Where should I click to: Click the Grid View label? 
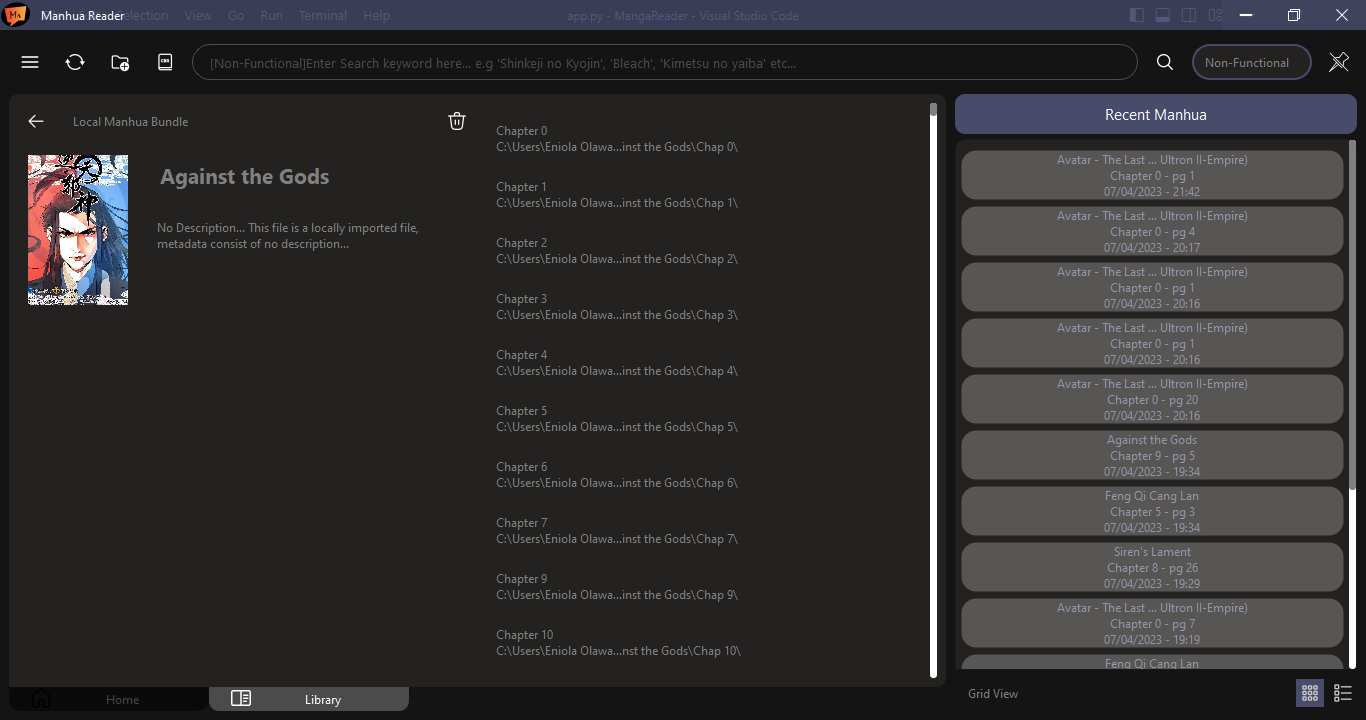(x=993, y=694)
